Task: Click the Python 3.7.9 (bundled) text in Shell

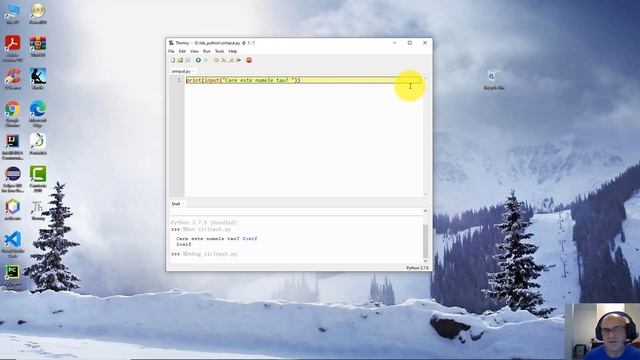Action: point(204,222)
